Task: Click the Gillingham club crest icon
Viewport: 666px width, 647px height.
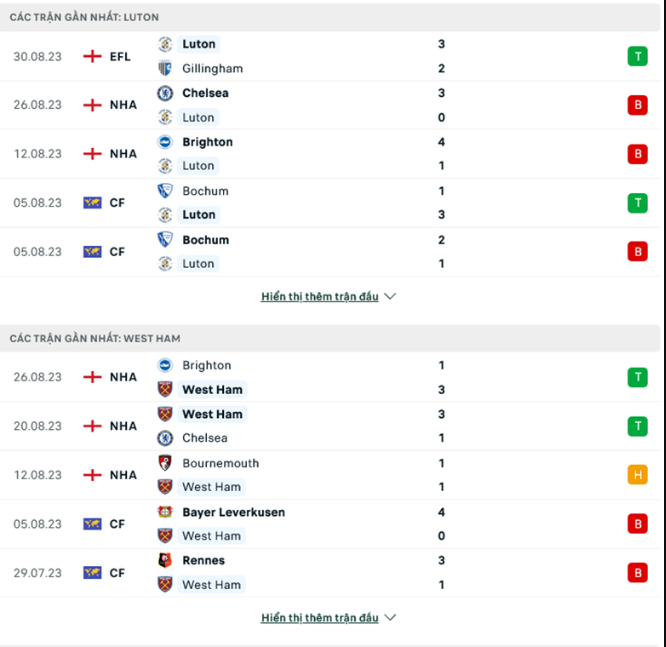Action: tap(165, 69)
